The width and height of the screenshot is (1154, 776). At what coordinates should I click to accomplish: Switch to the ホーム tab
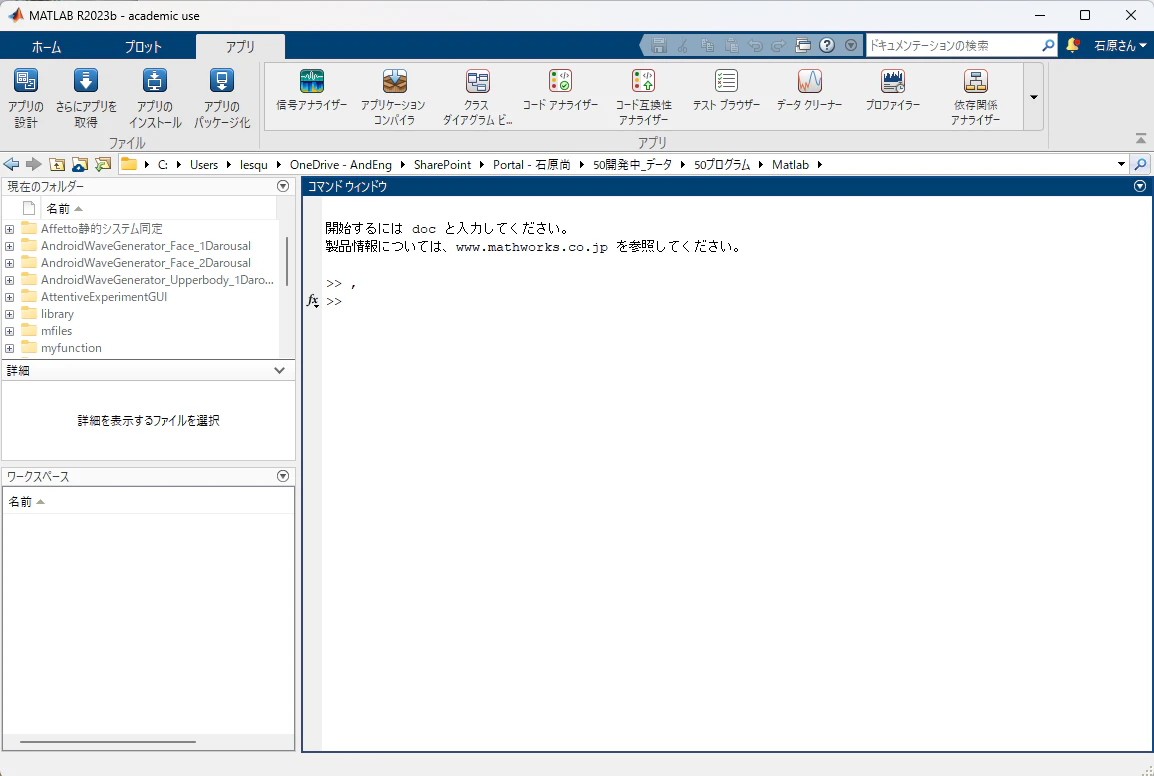(46, 46)
